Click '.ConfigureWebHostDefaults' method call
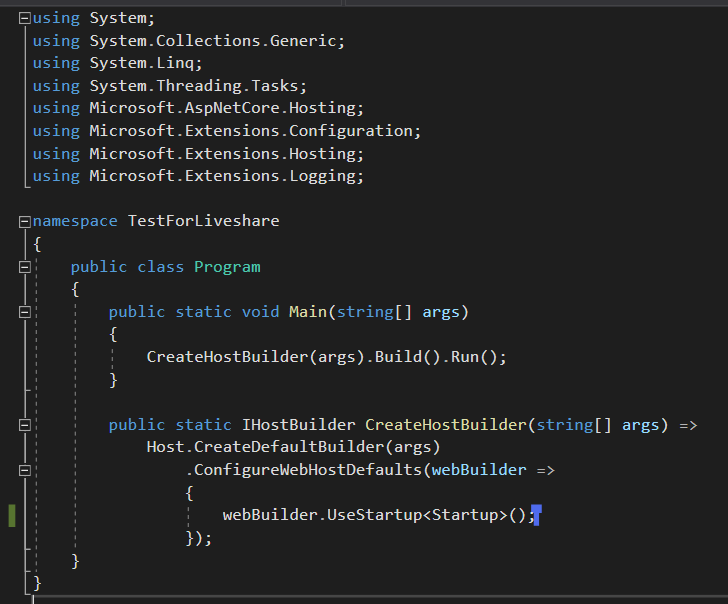Image resolution: width=728 pixels, height=604 pixels. pyautogui.click(x=303, y=470)
